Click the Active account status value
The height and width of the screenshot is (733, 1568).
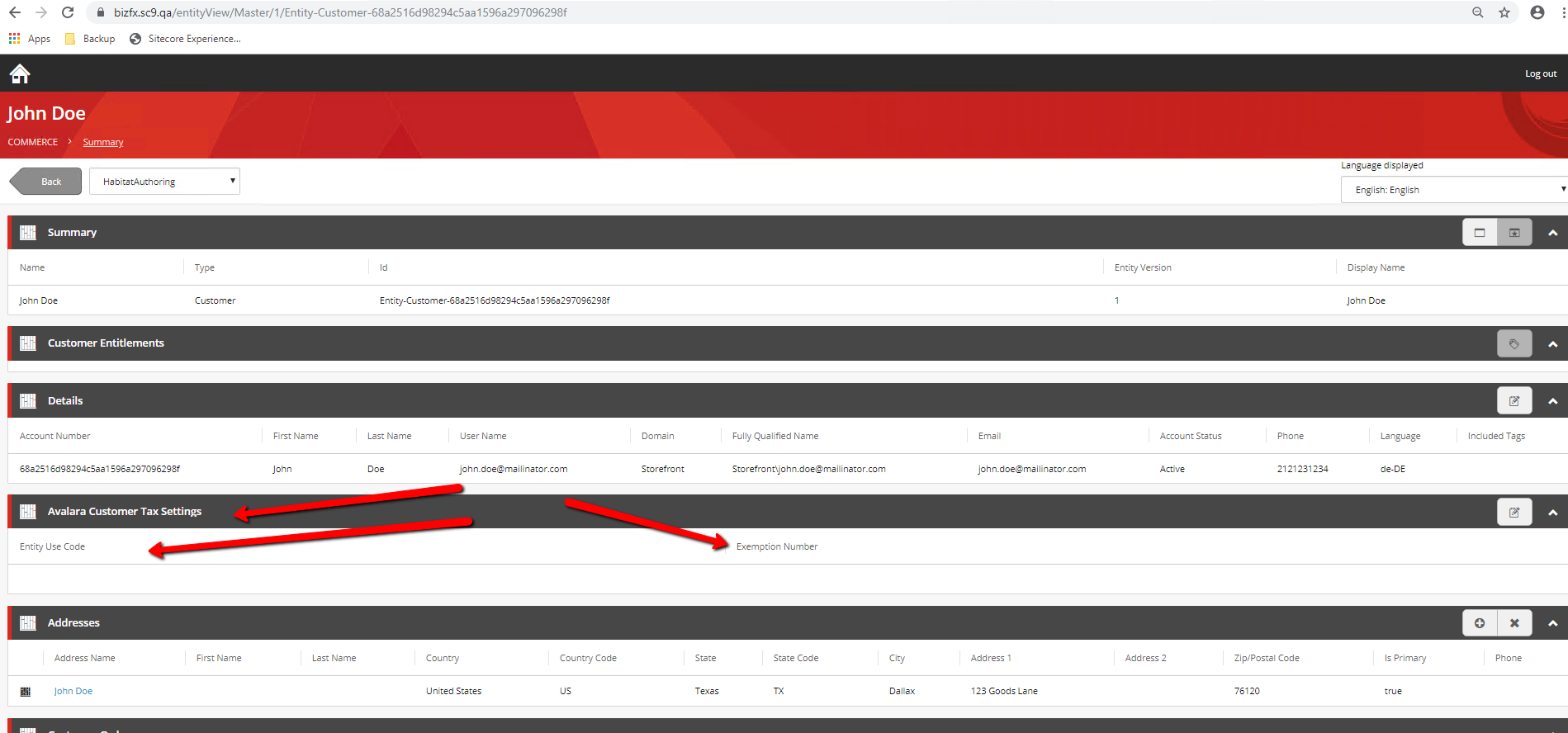tap(1172, 469)
